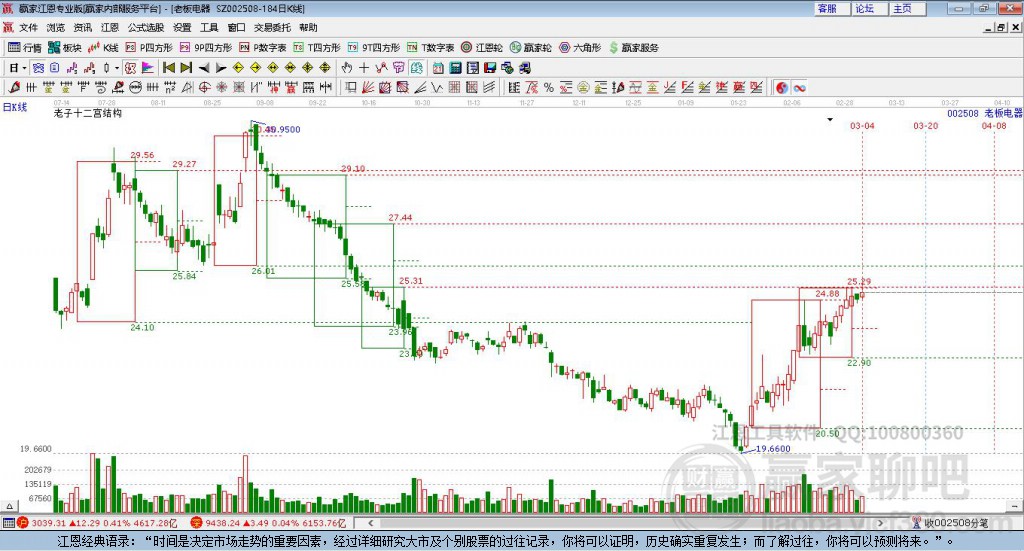Click the small dropdown triangle above chart
Image resolution: width=1024 pixels, height=551 pixels.
tap(830, 119)
